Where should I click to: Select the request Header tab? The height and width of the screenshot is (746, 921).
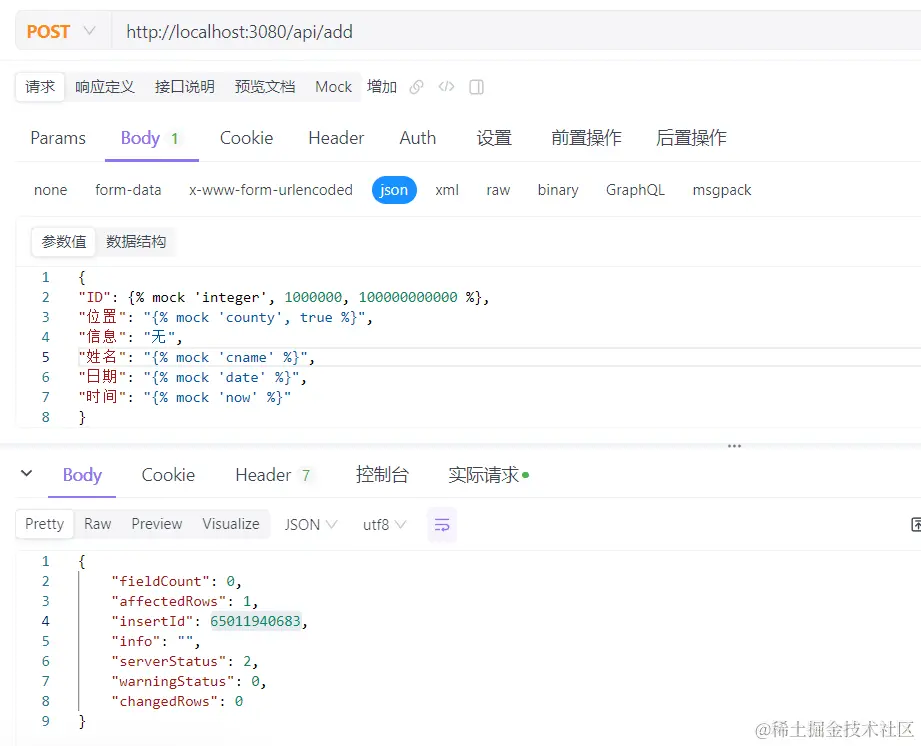click(337, 138)
